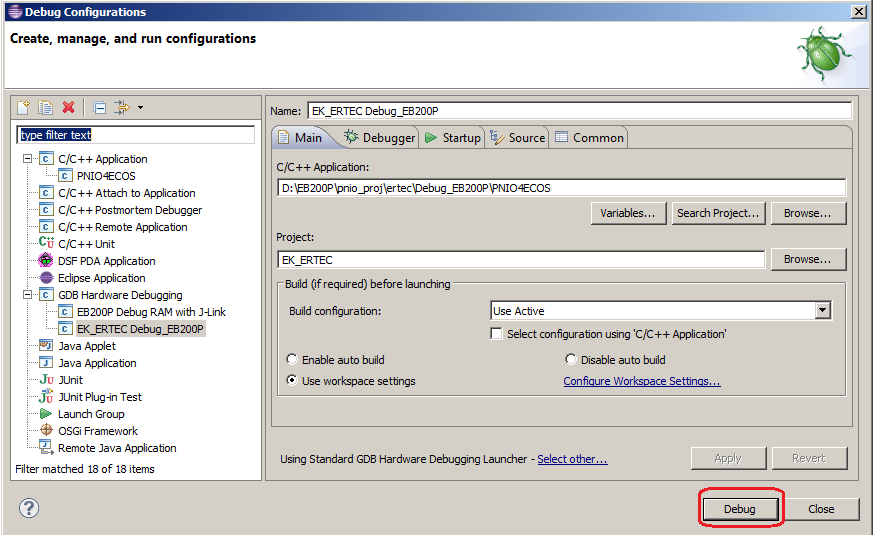Click the configuration Name field
873x535 pixels.
click(x=580, y=111)
